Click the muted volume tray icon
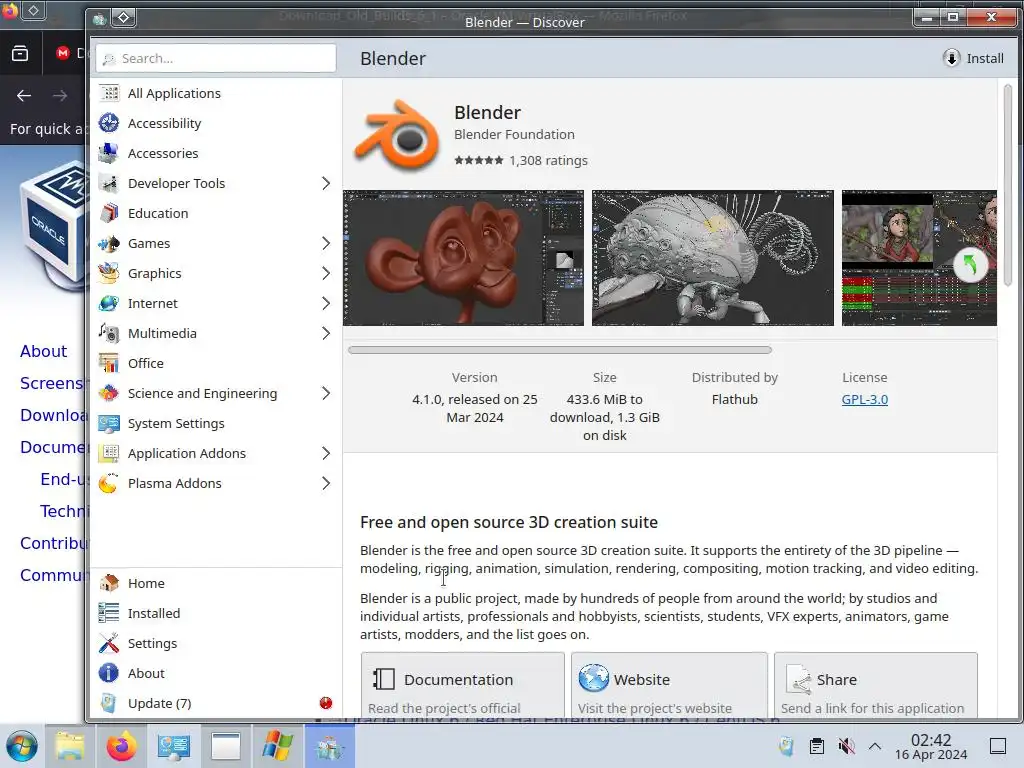 pyautogui.click(x=846, y=746)
